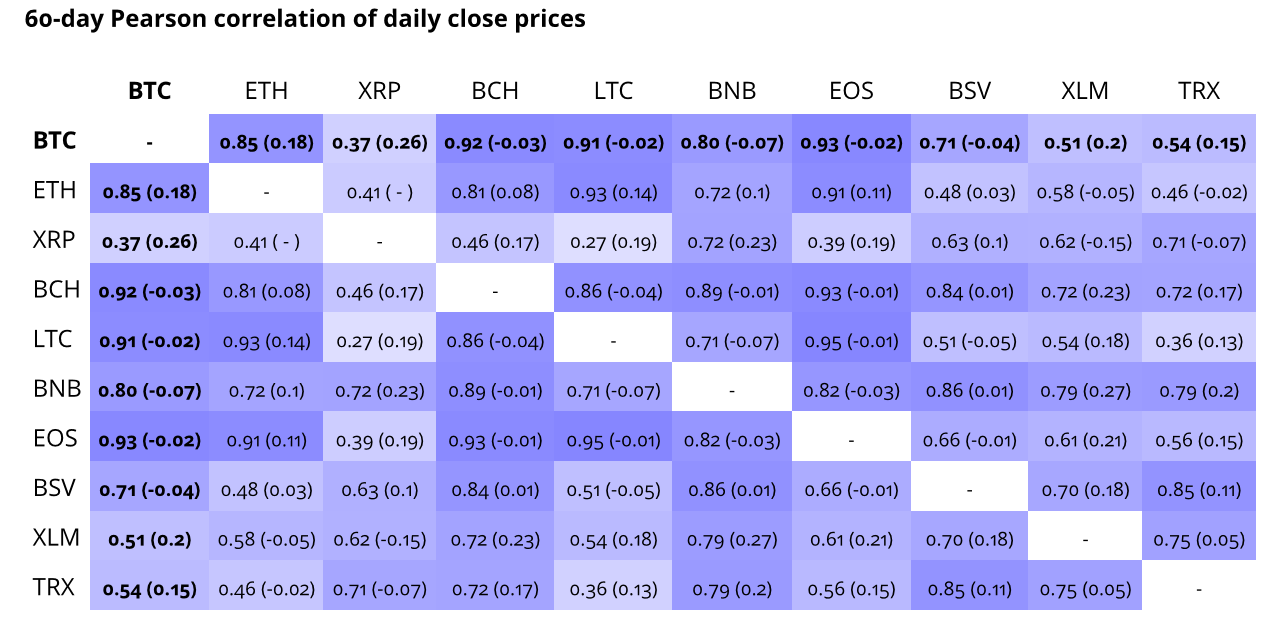Click the cell in BTC row, EOS column
Image resolution: width=1281 pixels, height=629 pixels.
pyautogui.click(x=851, y=142)
